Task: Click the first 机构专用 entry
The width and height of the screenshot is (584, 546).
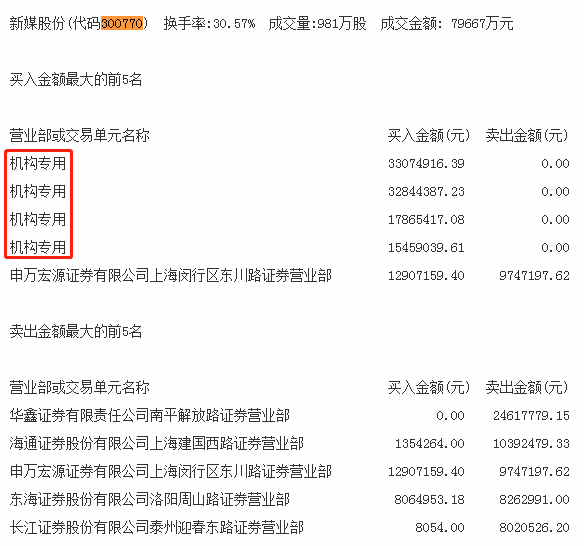Action: click(38, 164)
